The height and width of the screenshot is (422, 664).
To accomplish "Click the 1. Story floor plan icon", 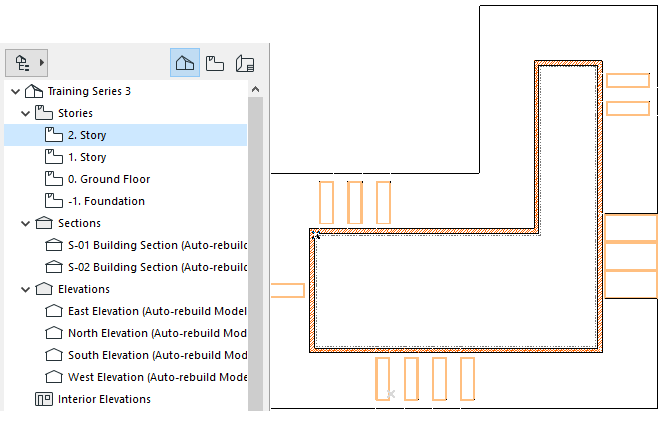I will pyautogui.click(x=54, y=157).
